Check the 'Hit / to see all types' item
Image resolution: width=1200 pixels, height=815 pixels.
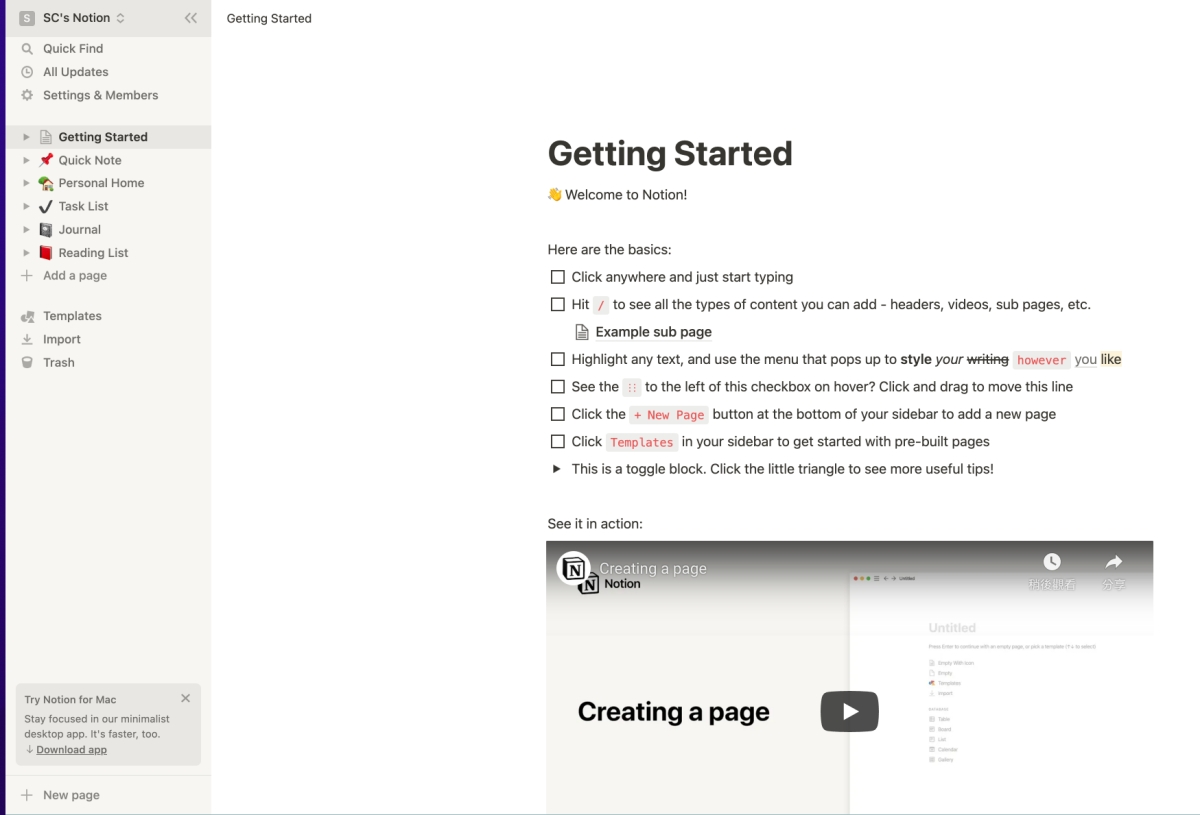558,304
